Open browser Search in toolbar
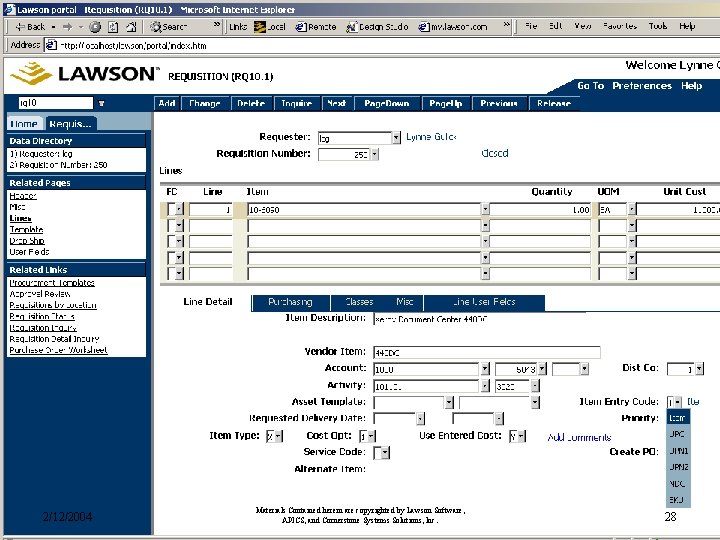The width and height of the screenshot is (720, 540). tap(169, 27)
